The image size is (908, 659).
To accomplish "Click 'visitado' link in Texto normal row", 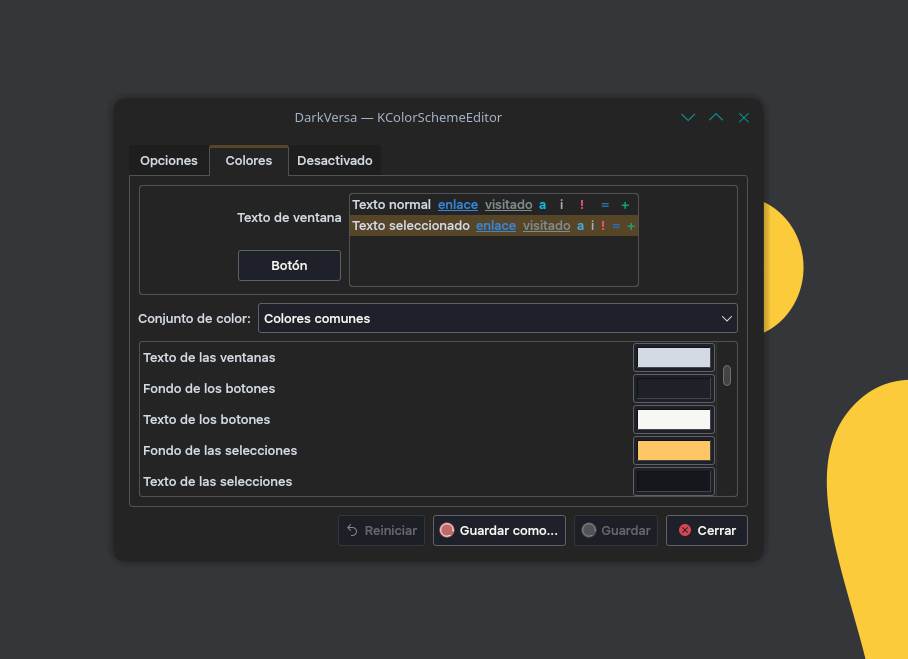I will click(508, 204).
